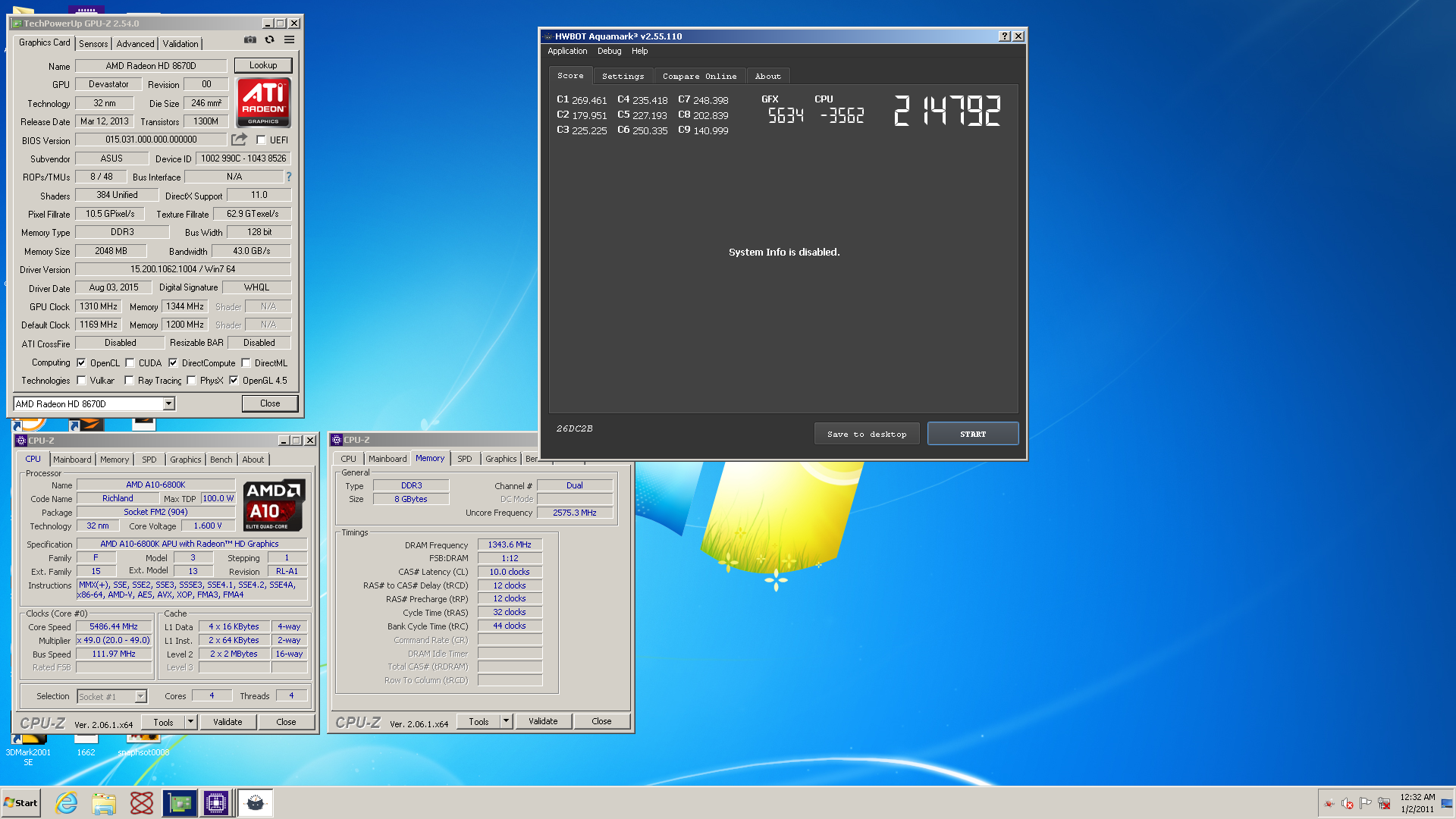Image resolution: width=1456 pixels, height=819 pixels.
Task: Toggle the UEFI checkbox
Action: coord(261,140)
